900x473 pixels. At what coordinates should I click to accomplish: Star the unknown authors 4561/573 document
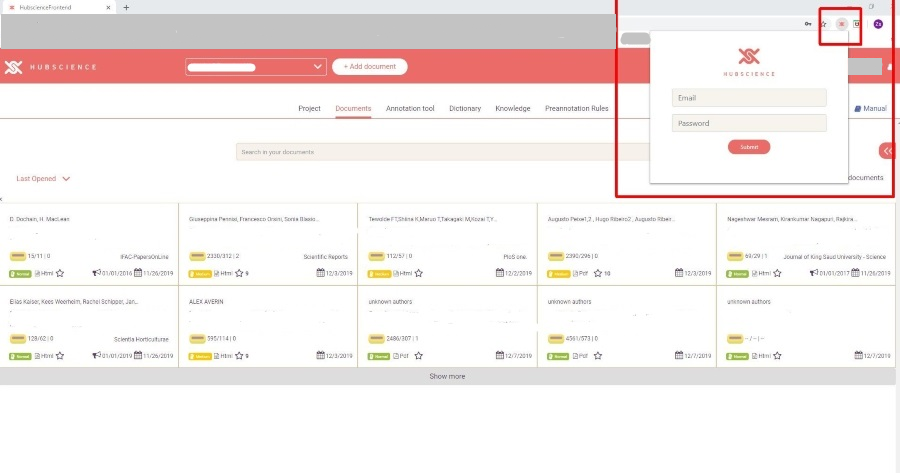click(x=598, y=356)
